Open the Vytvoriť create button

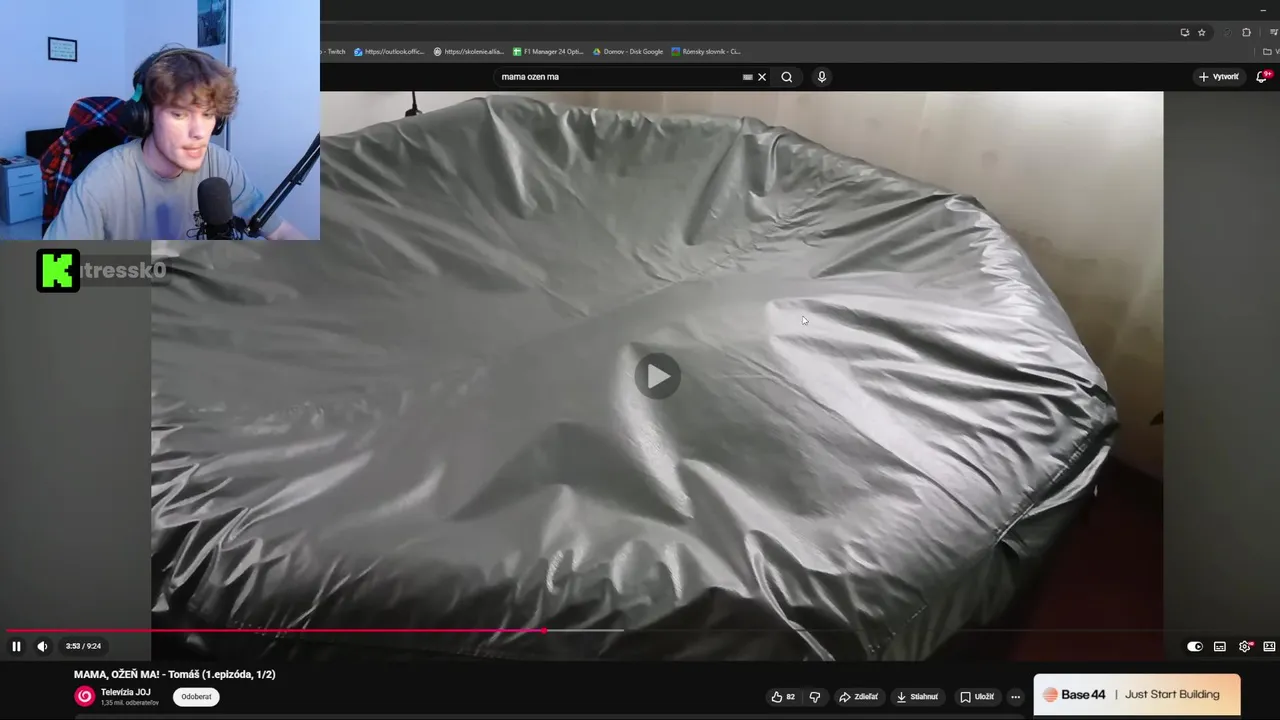click(1219, 77)
